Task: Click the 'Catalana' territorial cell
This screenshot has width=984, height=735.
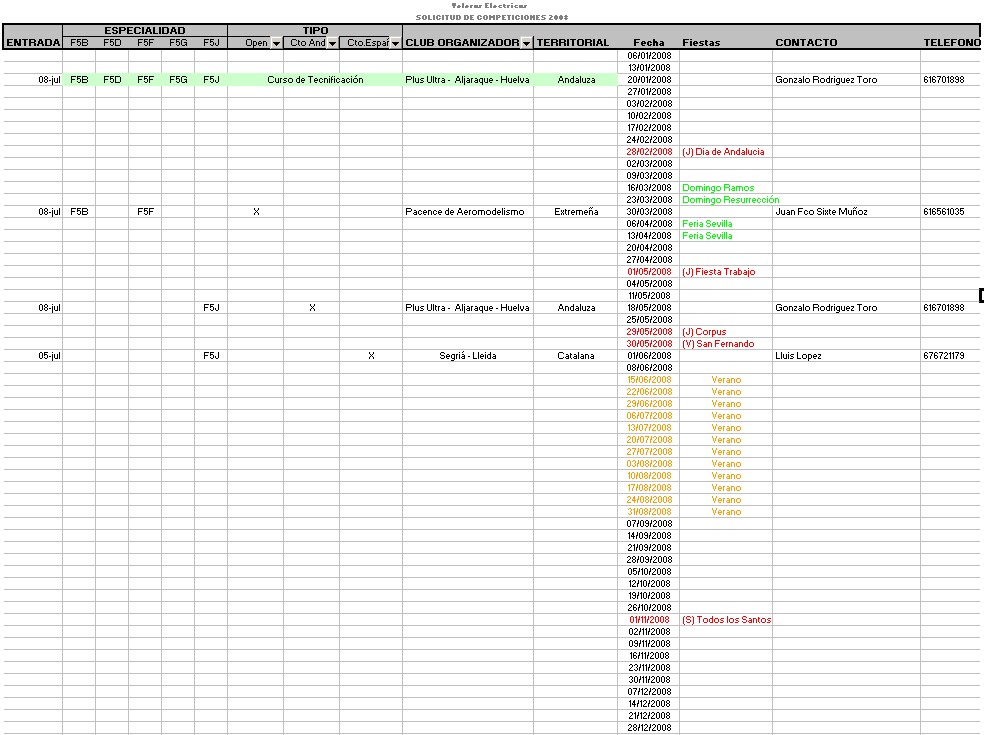Action: (576, 356)
